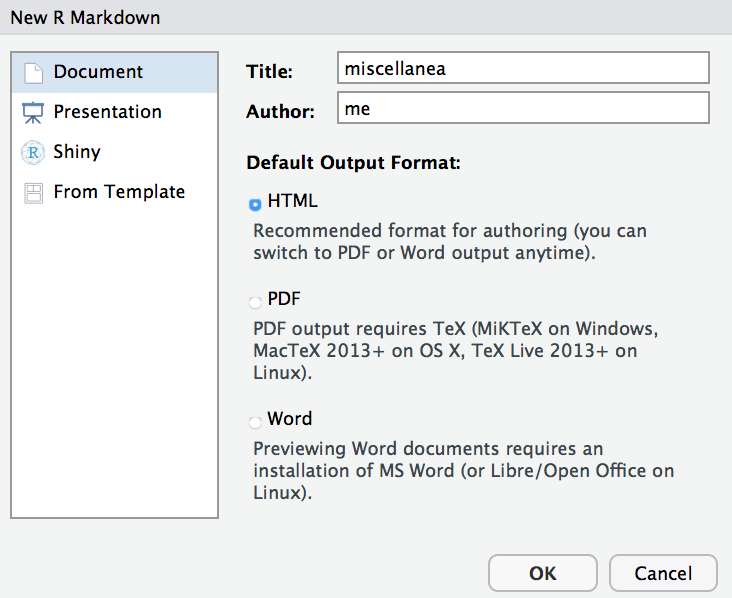The image size is (732, 598).
Task: Click the Presentation easel icon
Action: (x=33, y=113)
